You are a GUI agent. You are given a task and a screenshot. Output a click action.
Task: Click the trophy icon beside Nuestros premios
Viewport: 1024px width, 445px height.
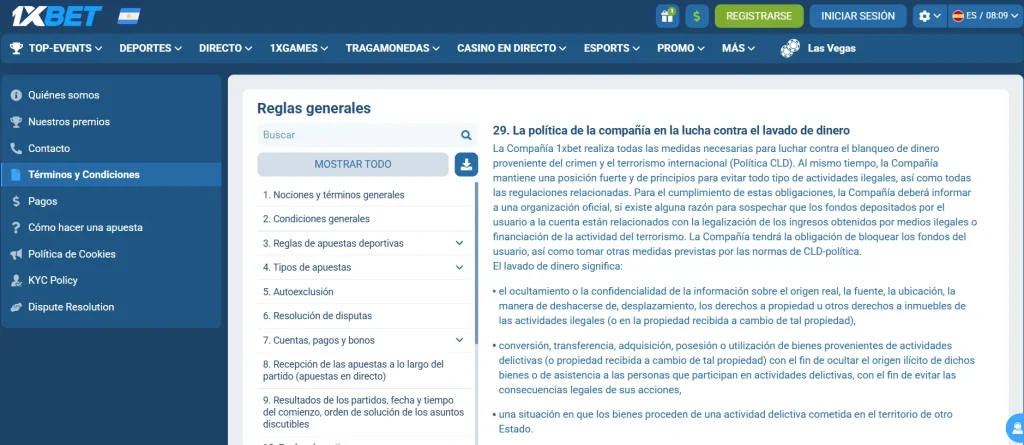tap(16, 122)
